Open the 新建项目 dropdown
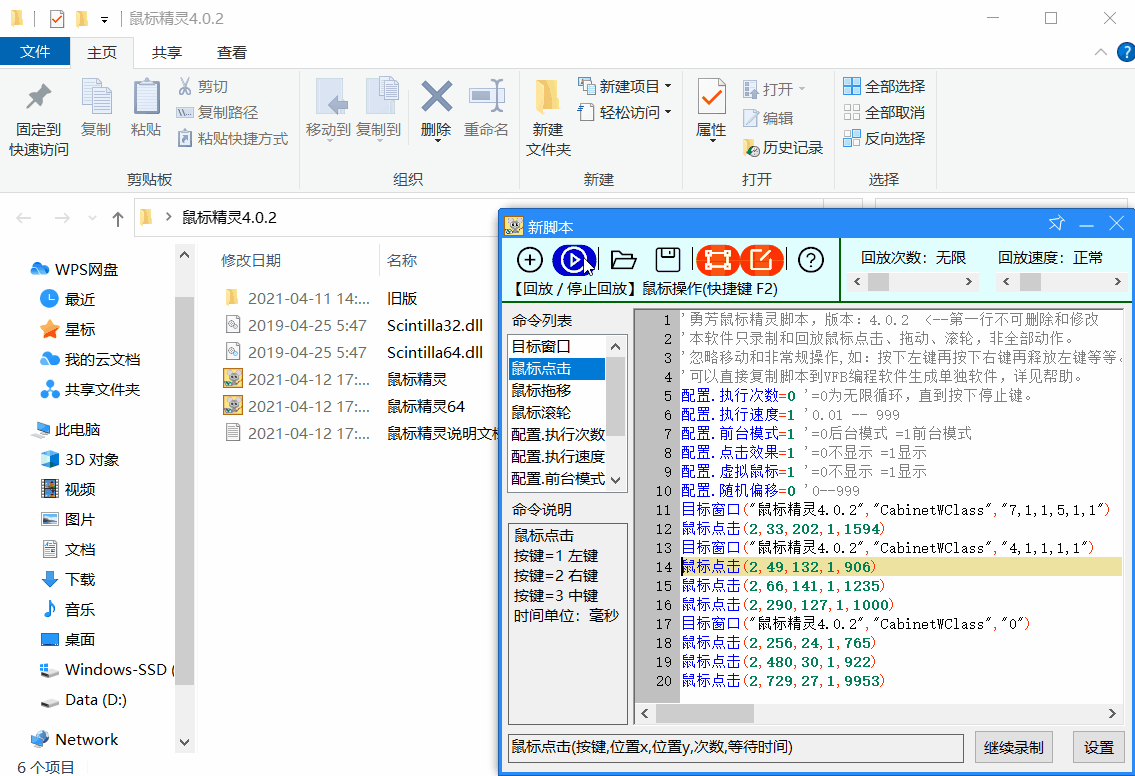Viewport: 1135px width, 776px height. pyautogui.click(x=667, y=86)
